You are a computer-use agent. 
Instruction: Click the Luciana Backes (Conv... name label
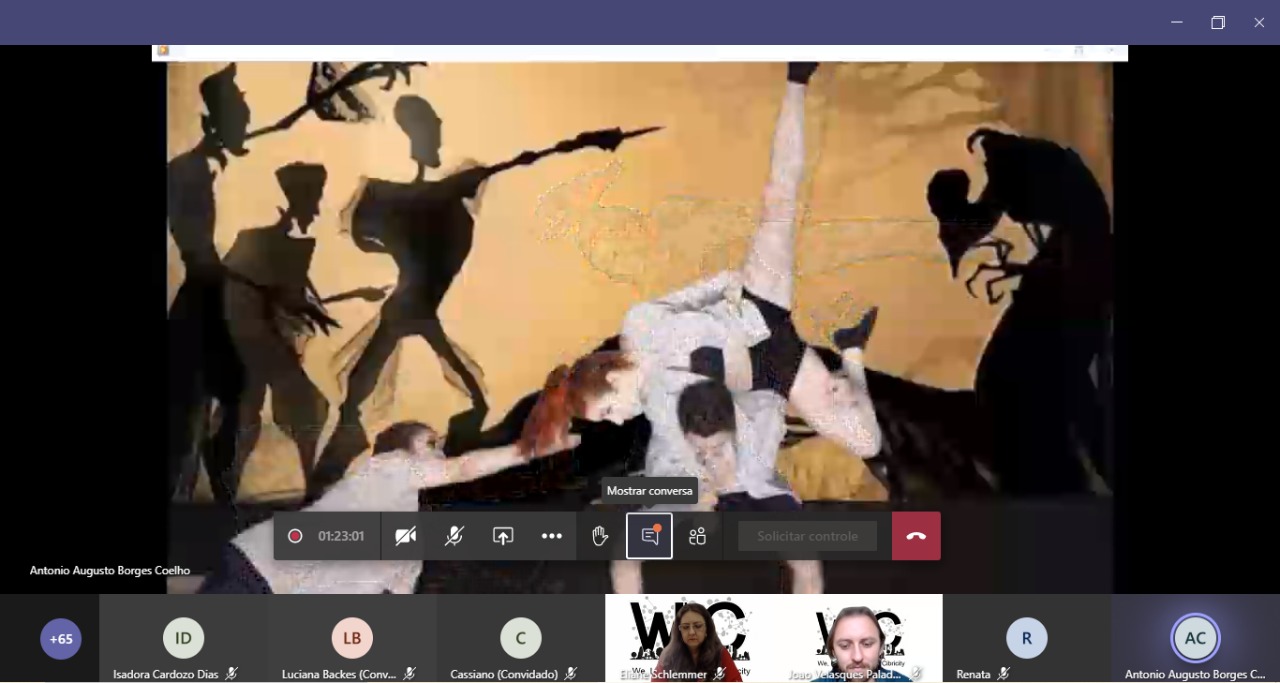[x=339, y=674]
